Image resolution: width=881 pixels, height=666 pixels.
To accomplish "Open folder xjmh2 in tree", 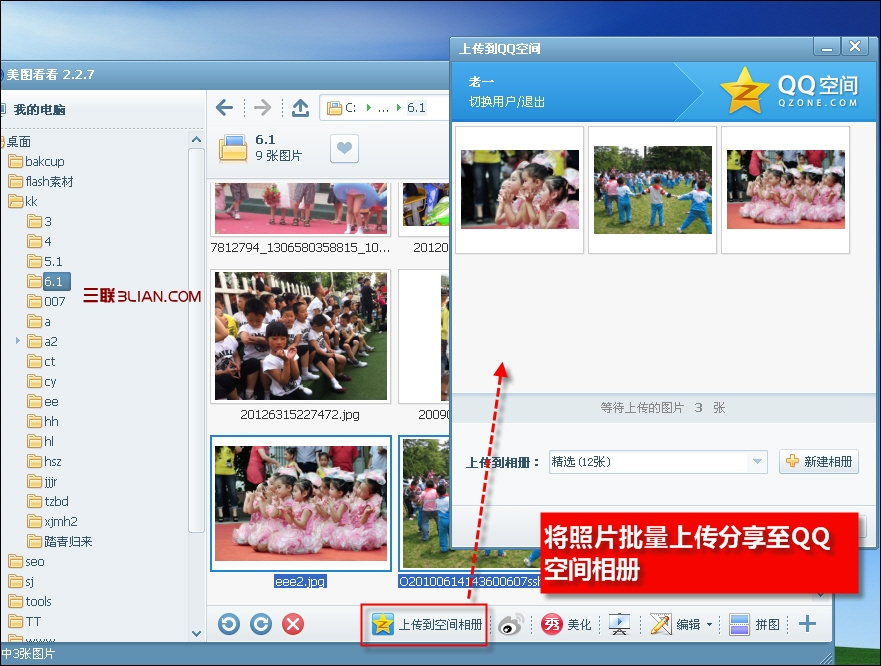I will coord(52,522).
